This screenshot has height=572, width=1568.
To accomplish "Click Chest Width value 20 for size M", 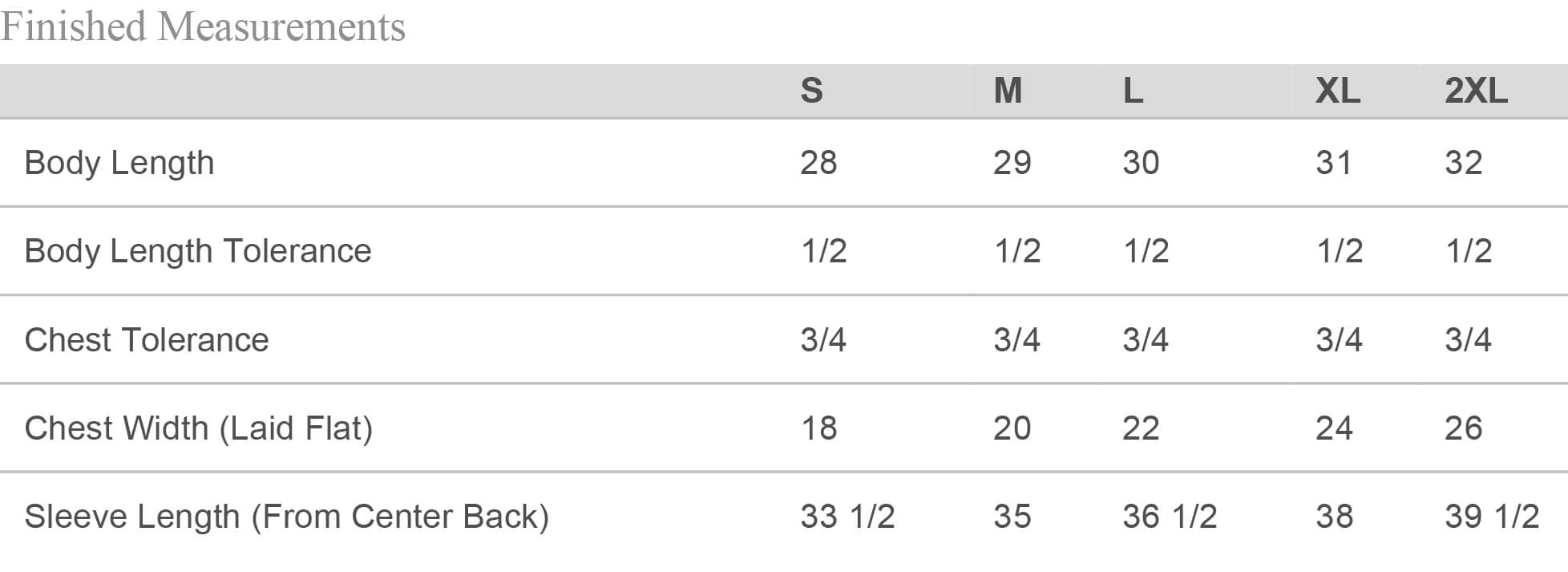I will [1012, 428].
